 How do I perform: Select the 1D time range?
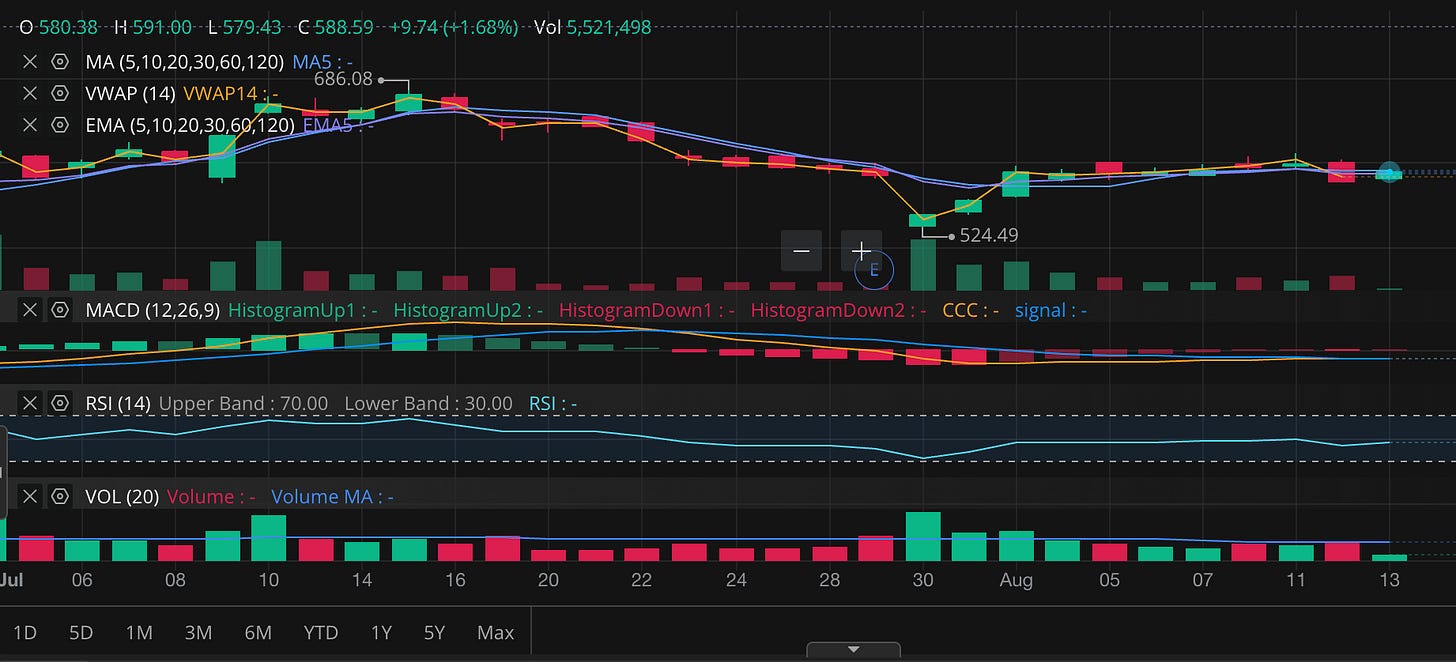click(24, 632)
